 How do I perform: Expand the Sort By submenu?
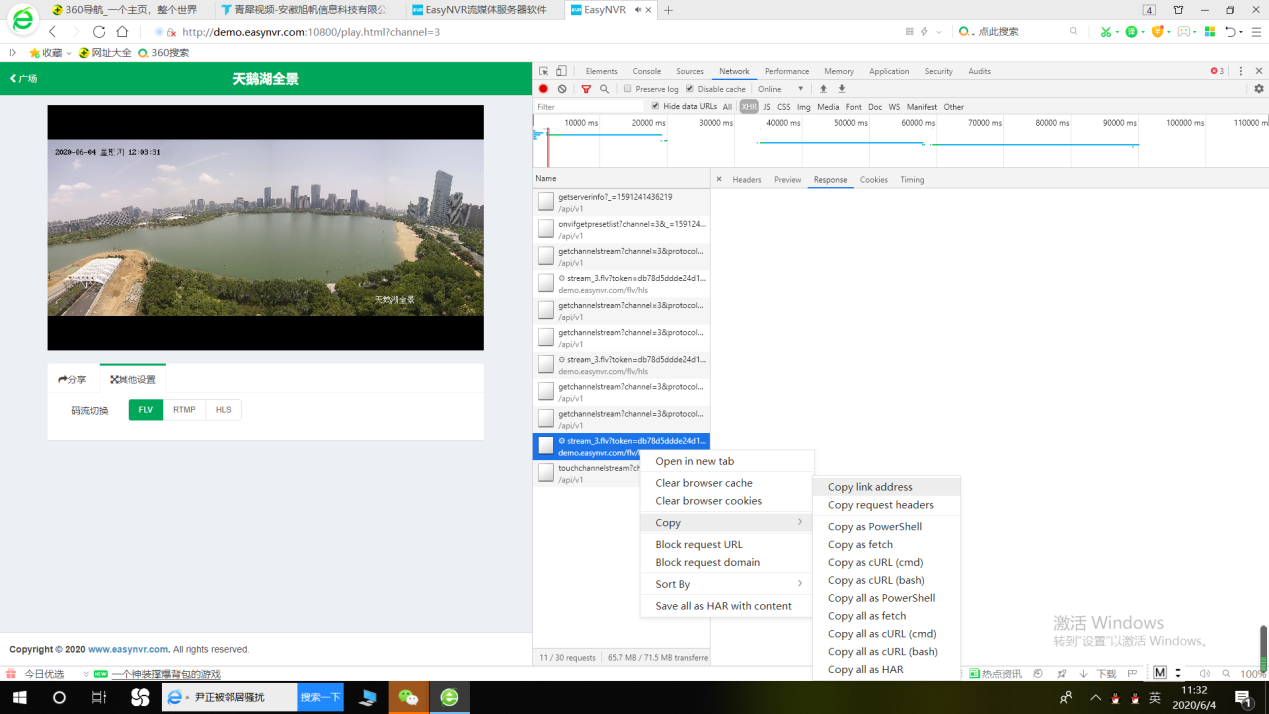click(x=725, y=584)
